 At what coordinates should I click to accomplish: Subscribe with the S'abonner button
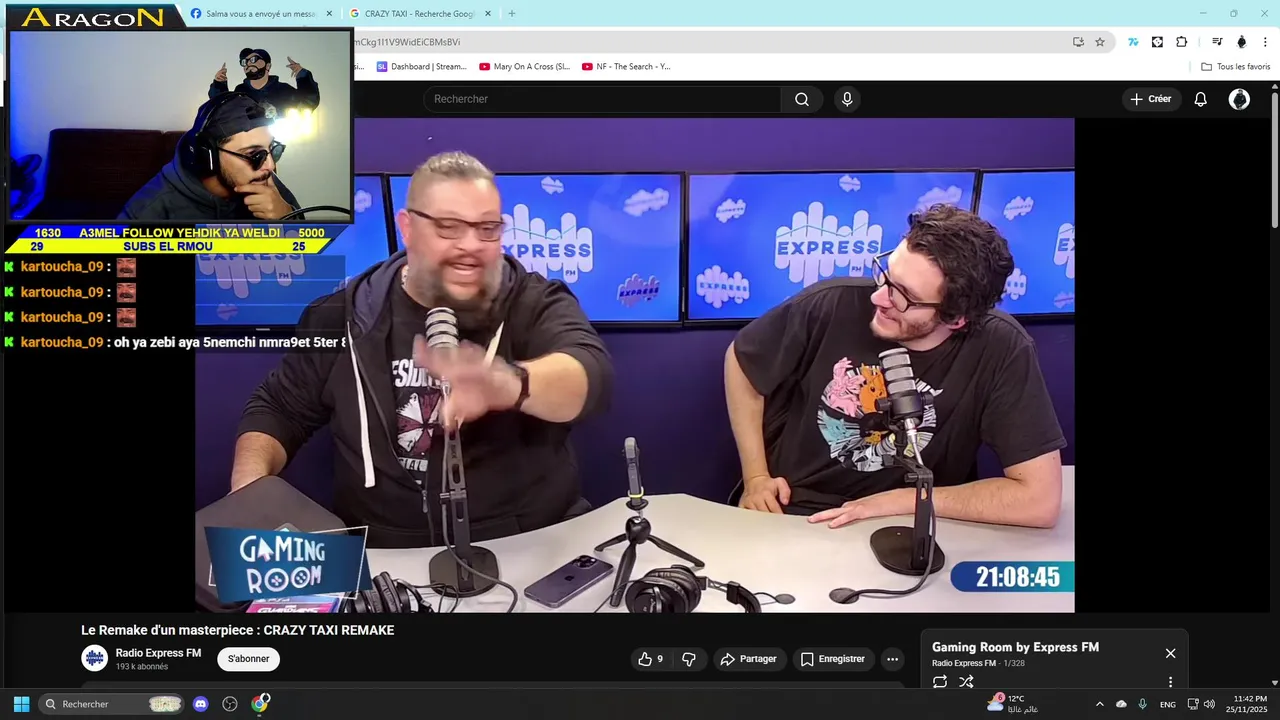[x=248, y=659]
